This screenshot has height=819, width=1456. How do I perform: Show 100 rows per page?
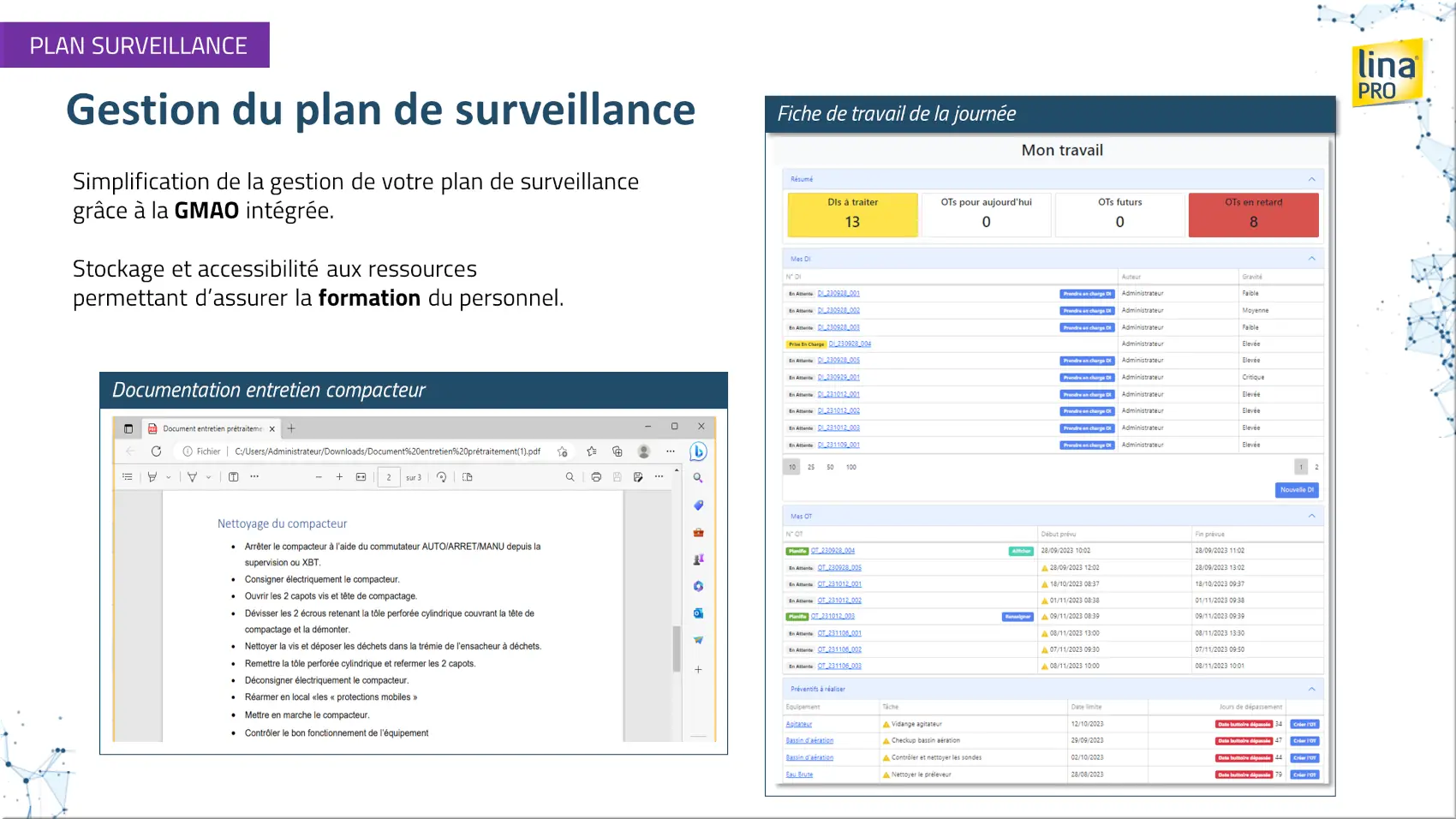coord(851,467)
